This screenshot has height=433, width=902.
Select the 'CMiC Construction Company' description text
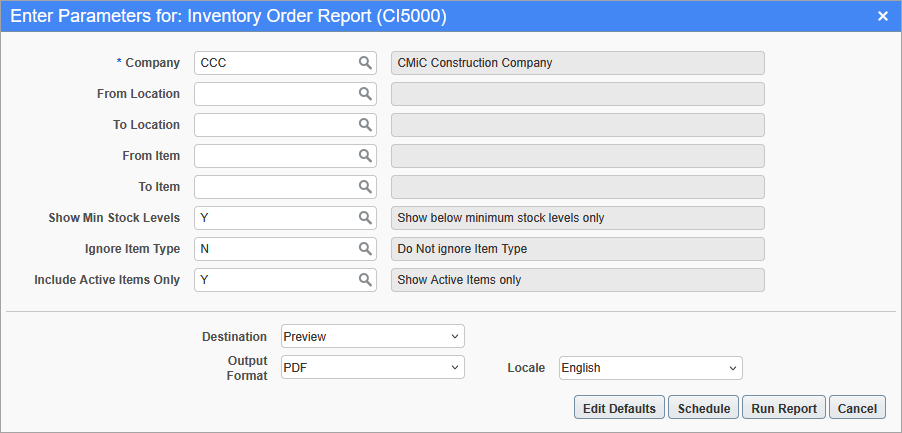click(475, 63)
